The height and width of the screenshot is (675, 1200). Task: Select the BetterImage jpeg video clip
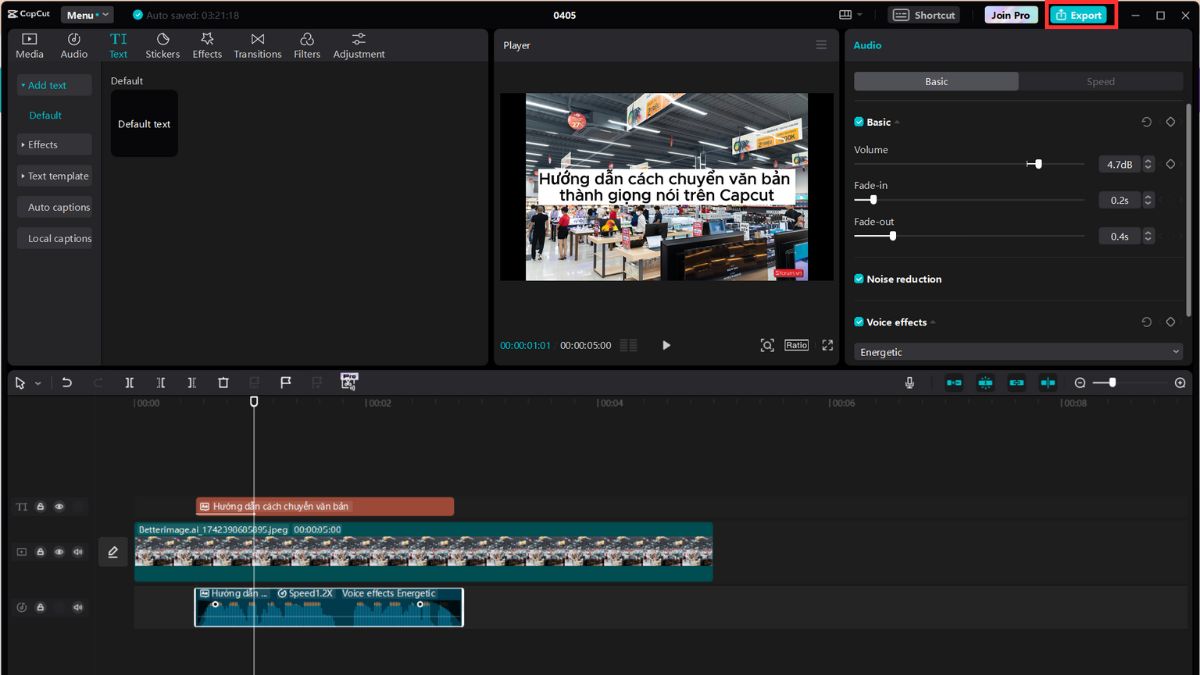pyautogui.click(x=423, y=551)
